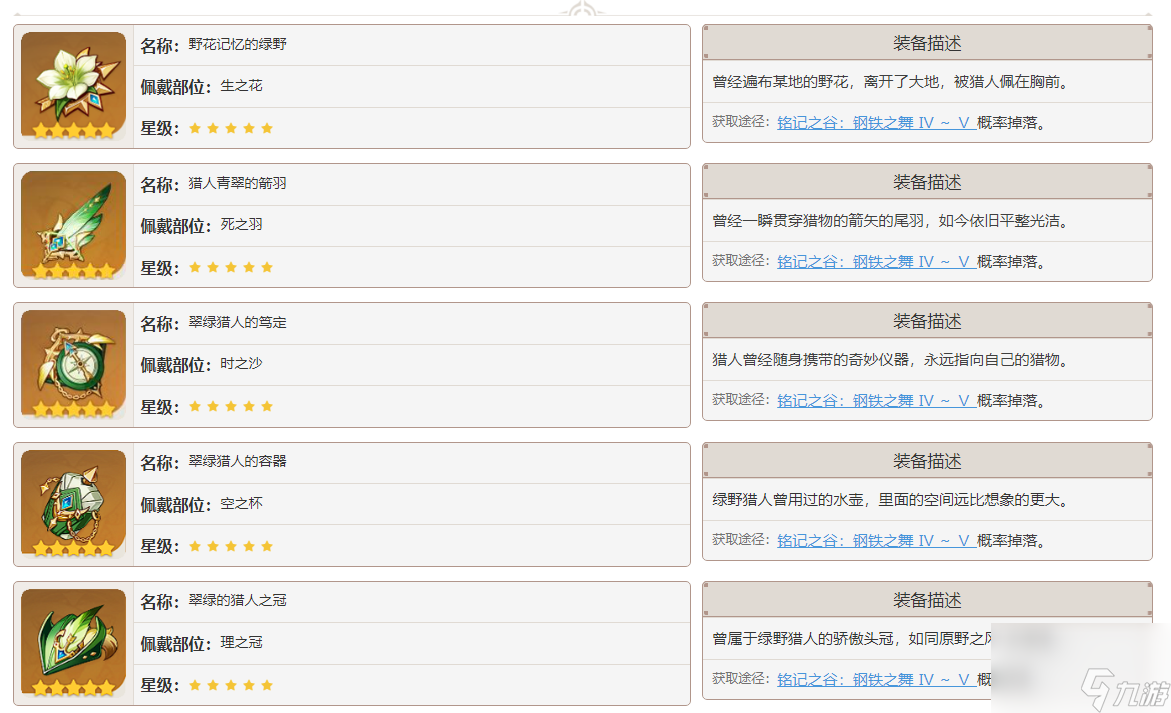
Task: Select the name 翠绿猎人的容器
Action: coord(237,461)
